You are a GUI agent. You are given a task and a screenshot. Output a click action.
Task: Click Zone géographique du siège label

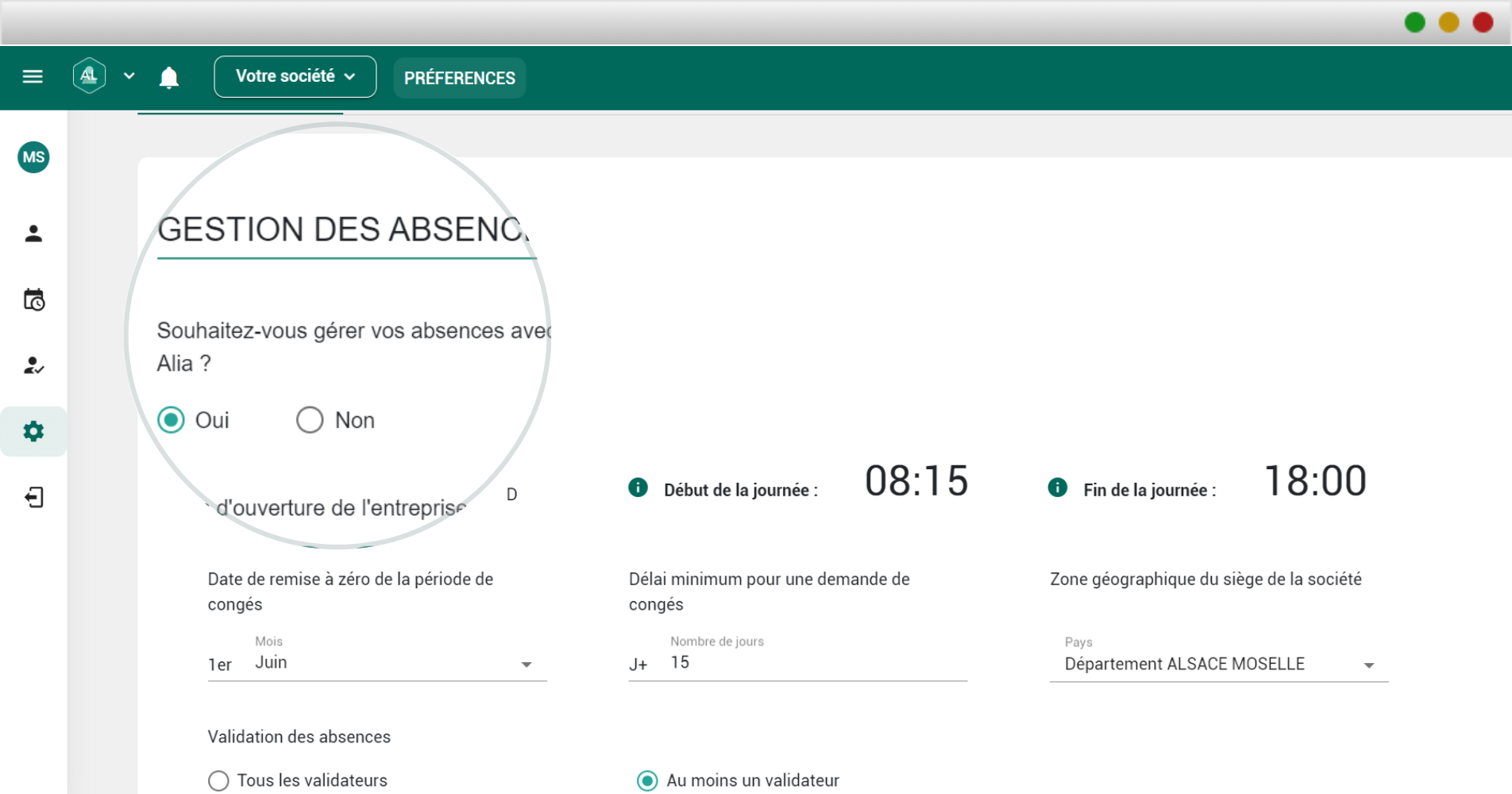tap(1205, 580)
